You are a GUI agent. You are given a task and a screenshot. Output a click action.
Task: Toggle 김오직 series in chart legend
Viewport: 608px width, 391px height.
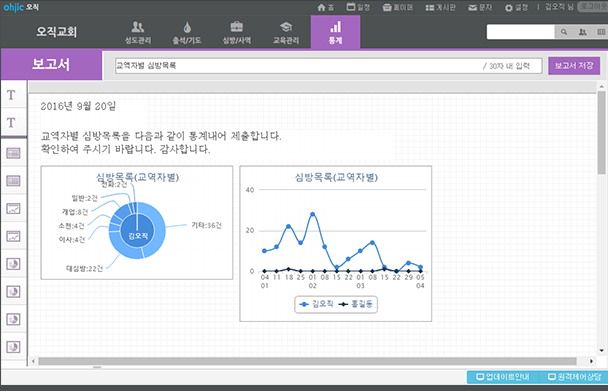(316, 304)
